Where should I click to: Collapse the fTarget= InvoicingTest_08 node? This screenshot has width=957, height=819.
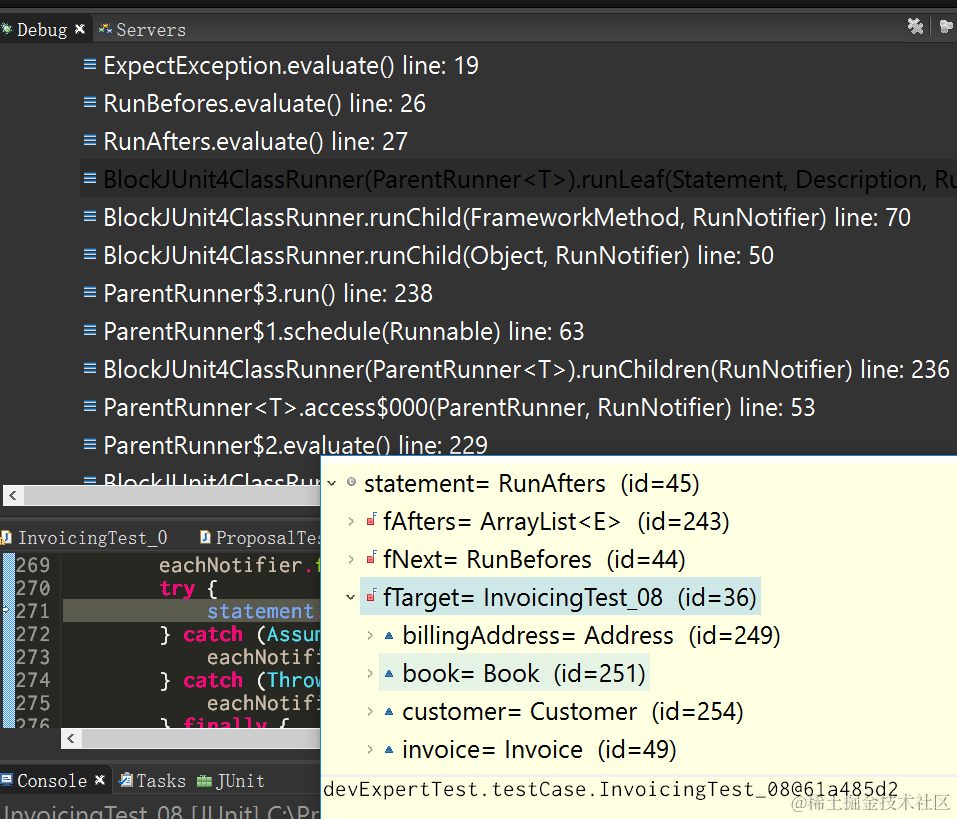click(351, 597)
